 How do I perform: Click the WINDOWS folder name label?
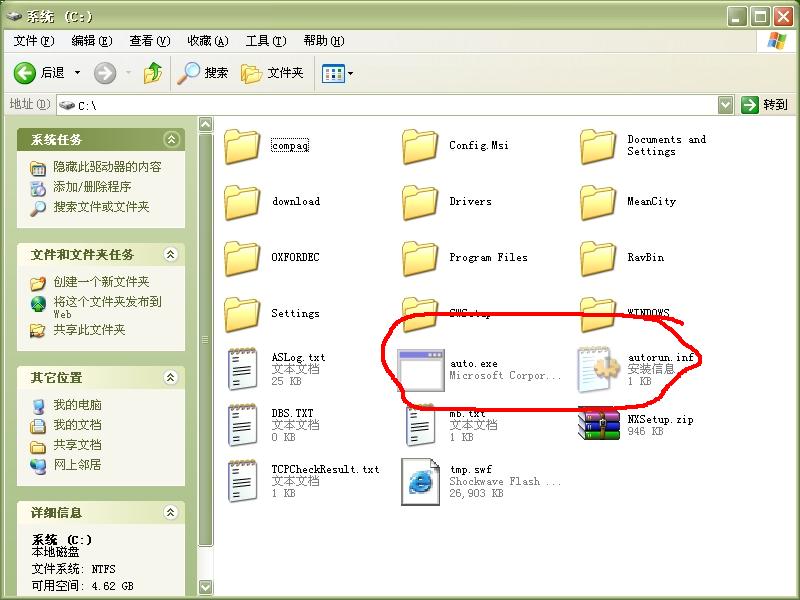coord(648,312)
